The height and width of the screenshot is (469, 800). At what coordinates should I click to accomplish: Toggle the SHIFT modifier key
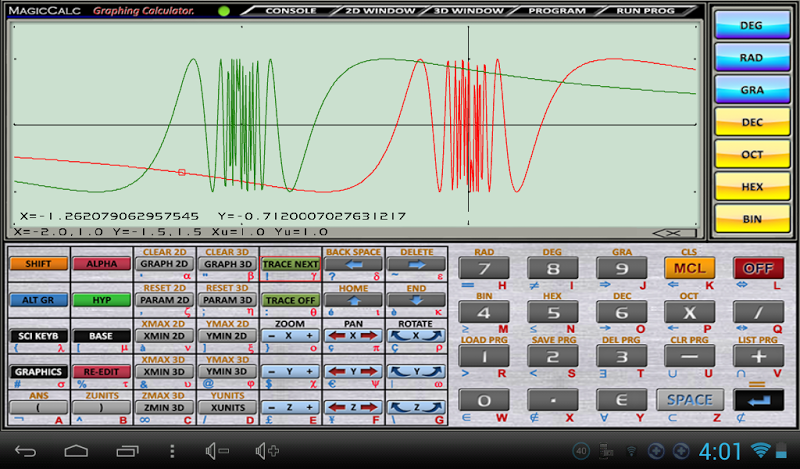39,264
